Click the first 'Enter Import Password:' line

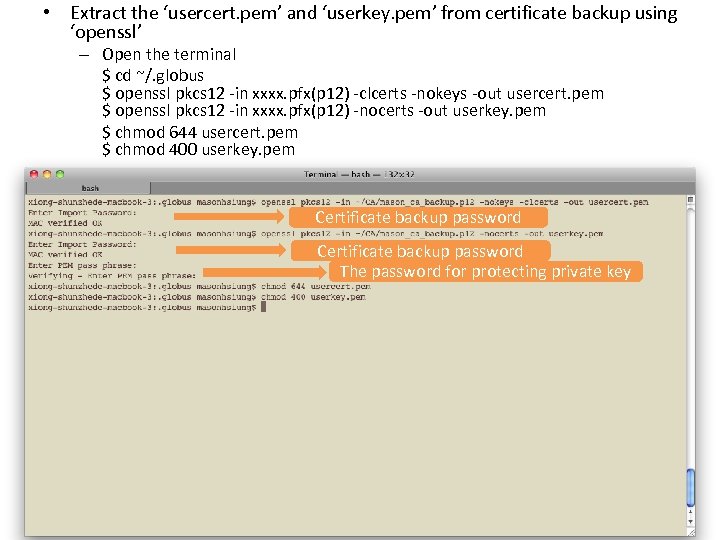click(82, 213)
